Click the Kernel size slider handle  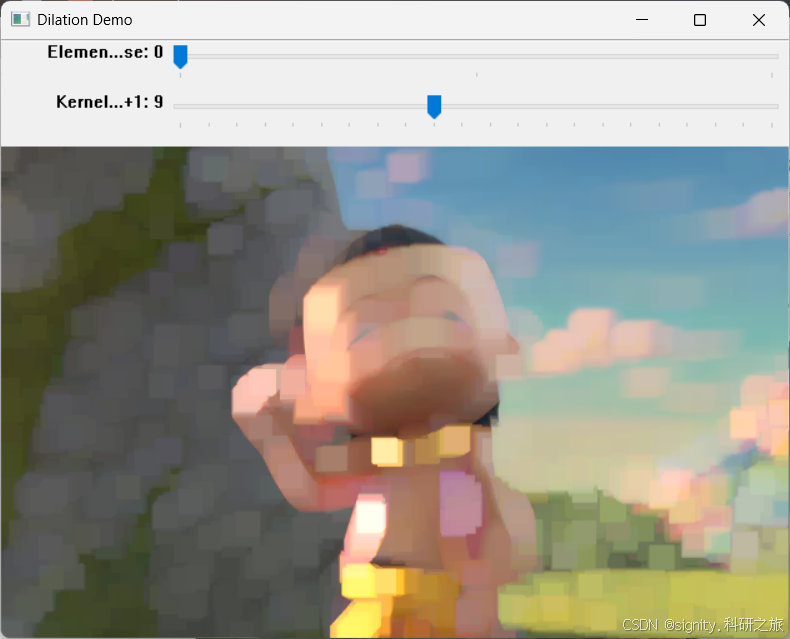[434, 106]
